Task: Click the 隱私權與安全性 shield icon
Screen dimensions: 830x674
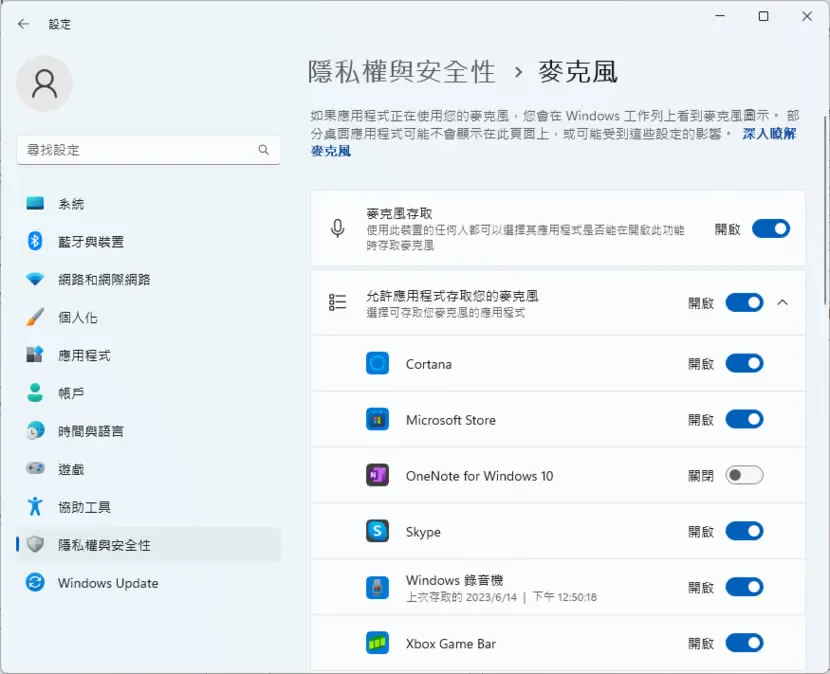Action: 35,544
